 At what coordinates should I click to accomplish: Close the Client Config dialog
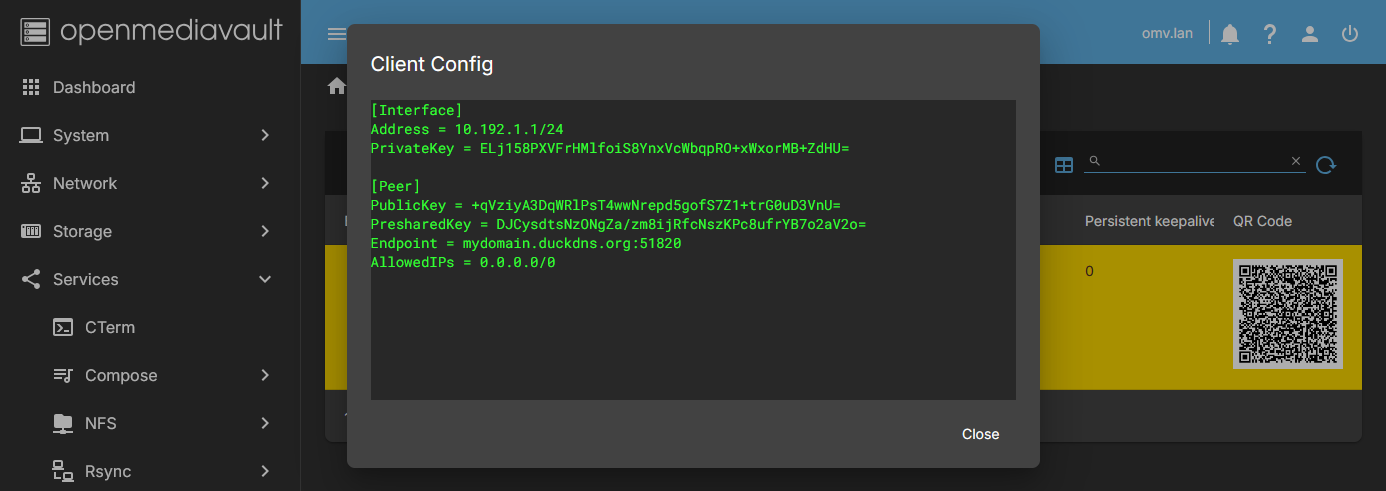pos(980,434)
